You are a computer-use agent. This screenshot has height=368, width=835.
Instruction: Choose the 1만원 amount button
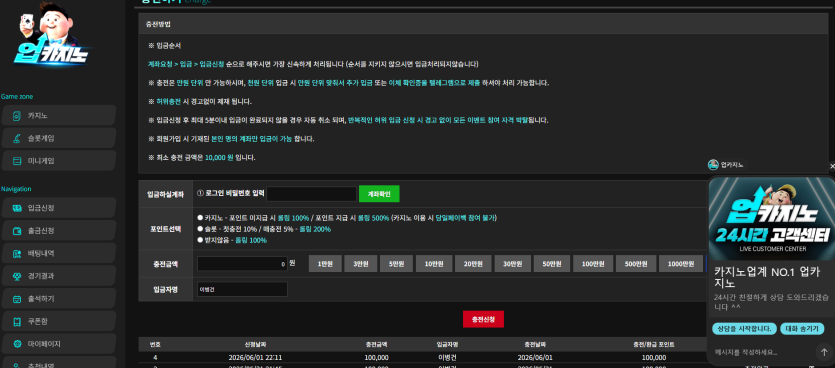(x=325, y=264)
